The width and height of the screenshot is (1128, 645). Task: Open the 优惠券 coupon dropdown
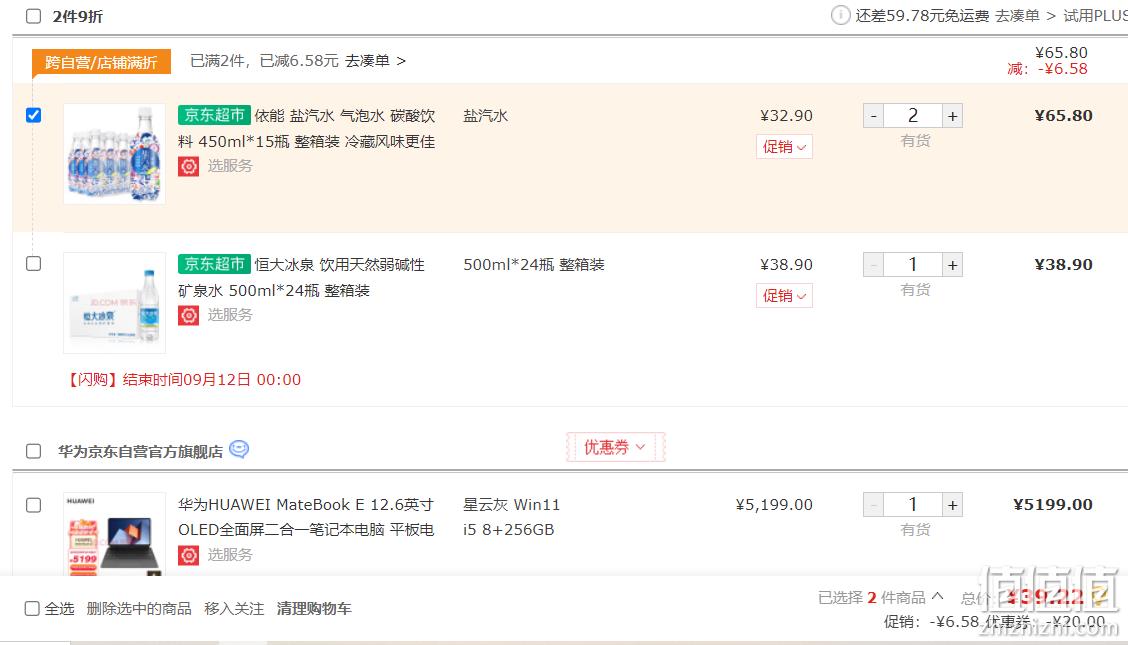pos(615,447)
